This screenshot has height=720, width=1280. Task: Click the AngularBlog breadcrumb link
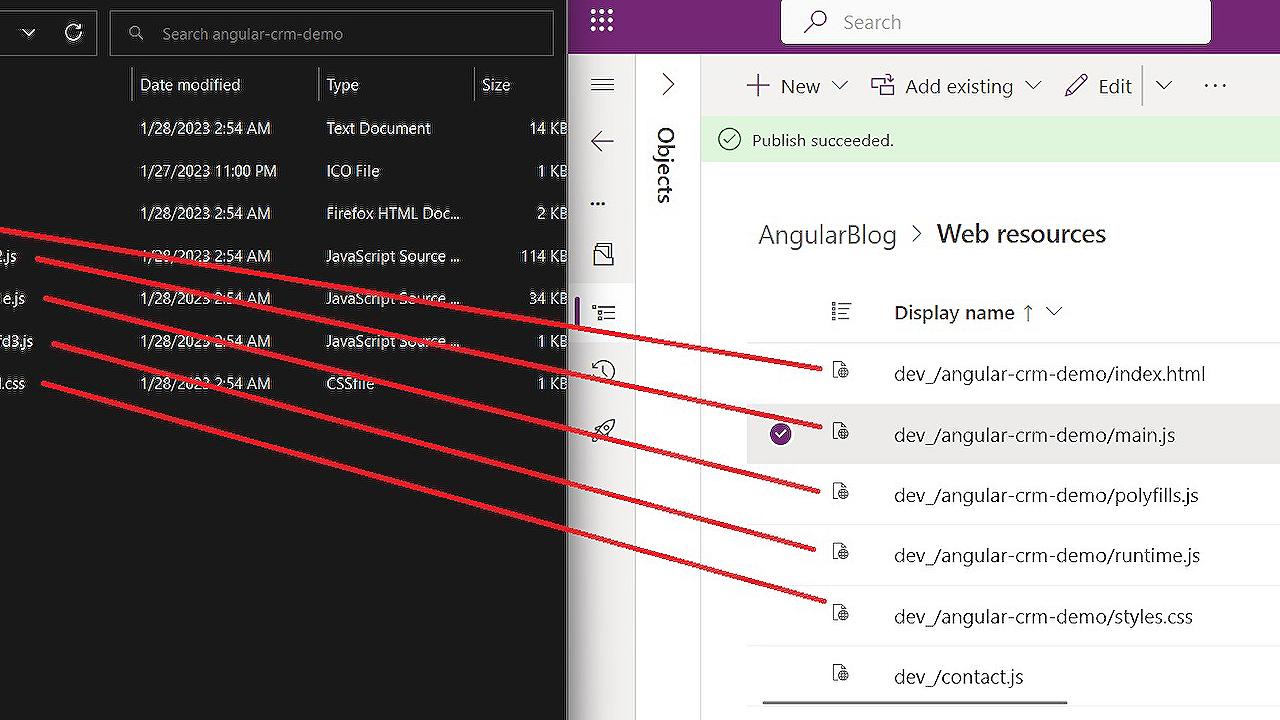click(827, 234)
